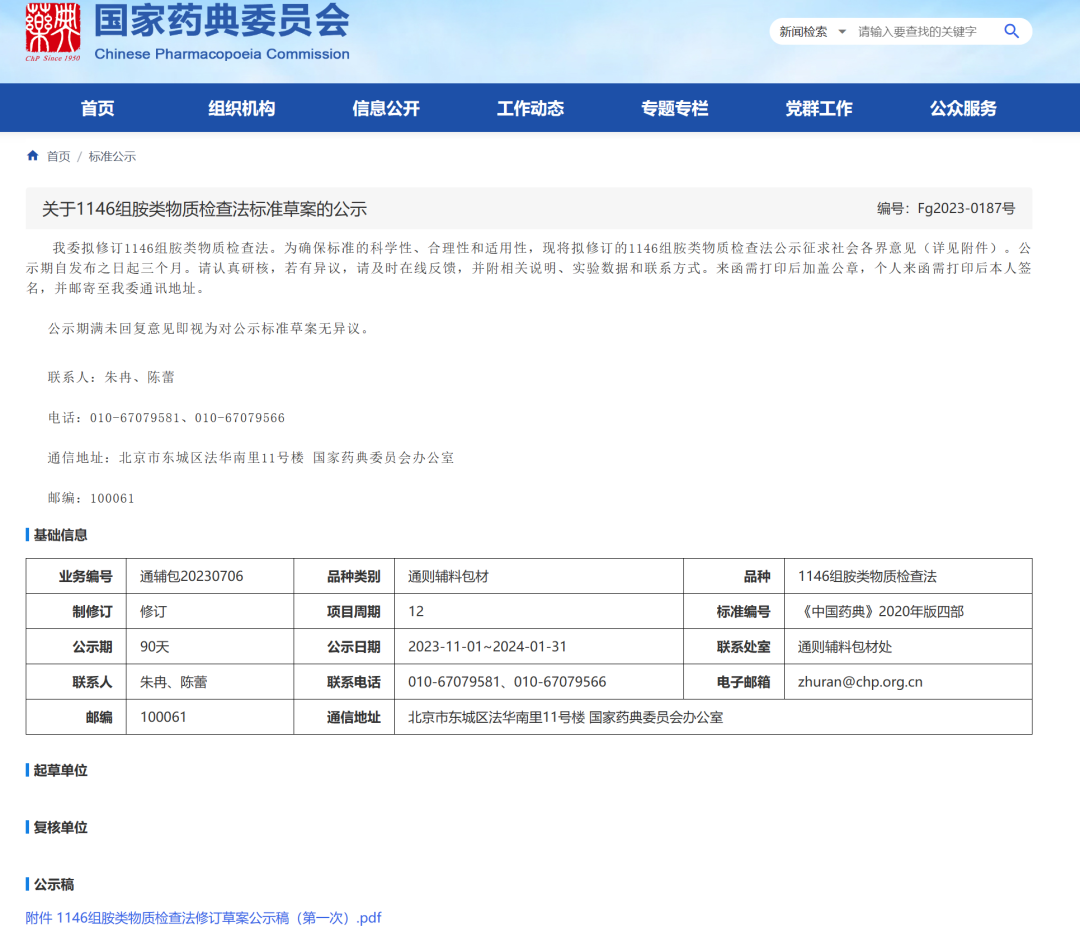The height and width of the screenshot is (941, 1080).
Task: Click the phone line 电话: 010-67079581
Action: click(166, 417)
